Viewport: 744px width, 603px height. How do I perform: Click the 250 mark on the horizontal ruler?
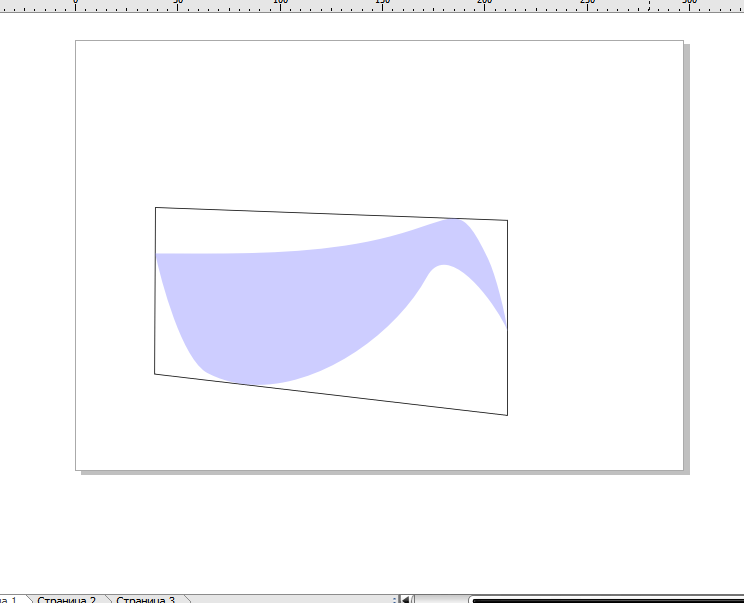click(x=586, y=5)
